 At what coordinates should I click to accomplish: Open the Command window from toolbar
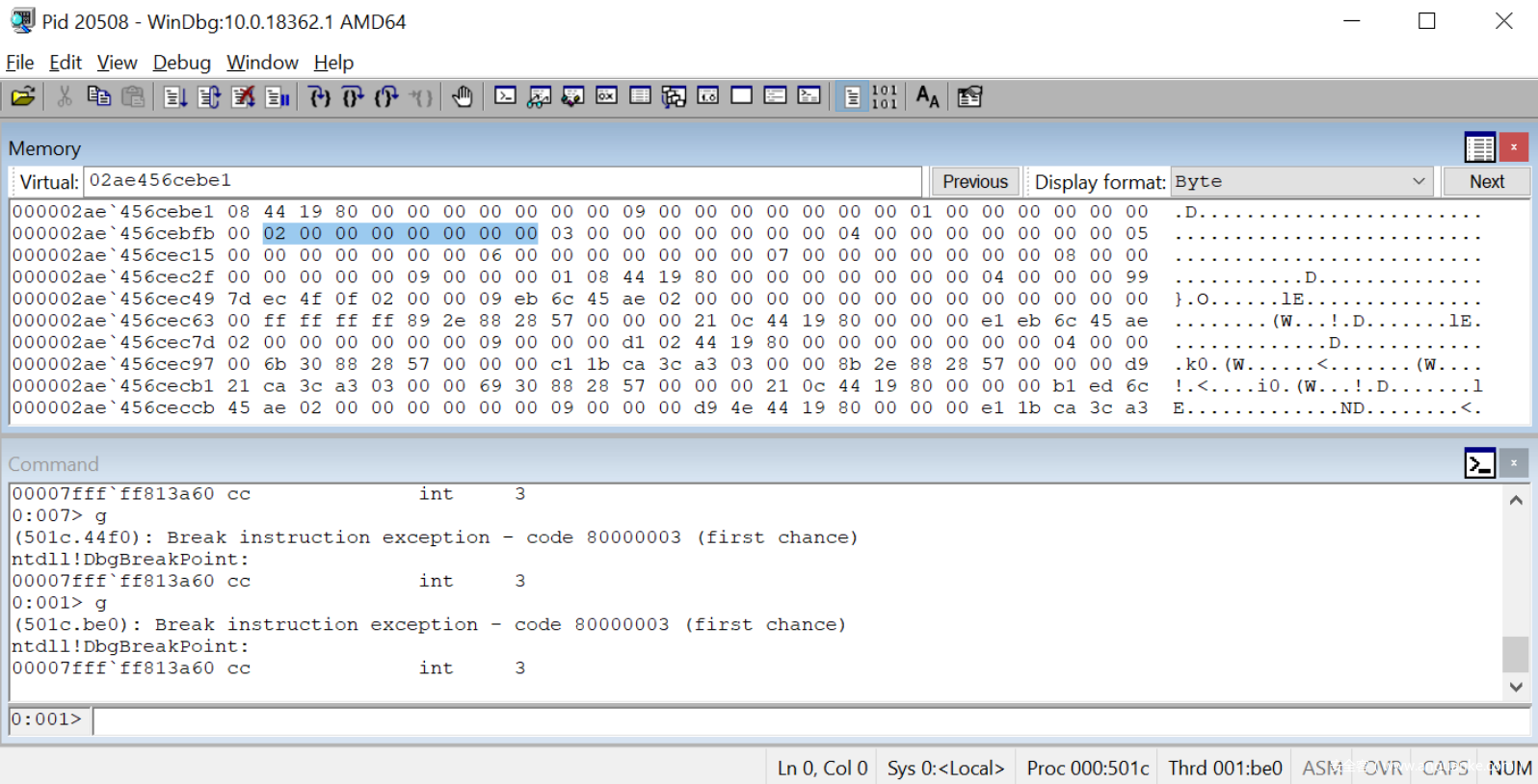pos(505,96)
